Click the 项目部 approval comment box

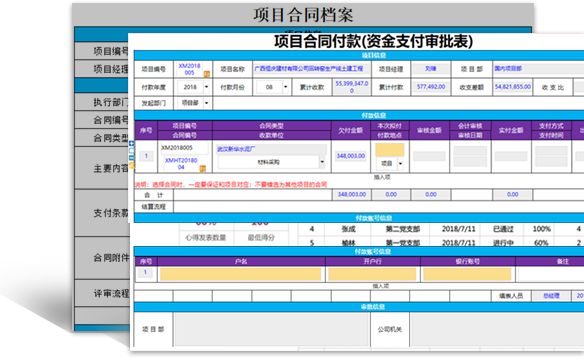click(272, 329)
